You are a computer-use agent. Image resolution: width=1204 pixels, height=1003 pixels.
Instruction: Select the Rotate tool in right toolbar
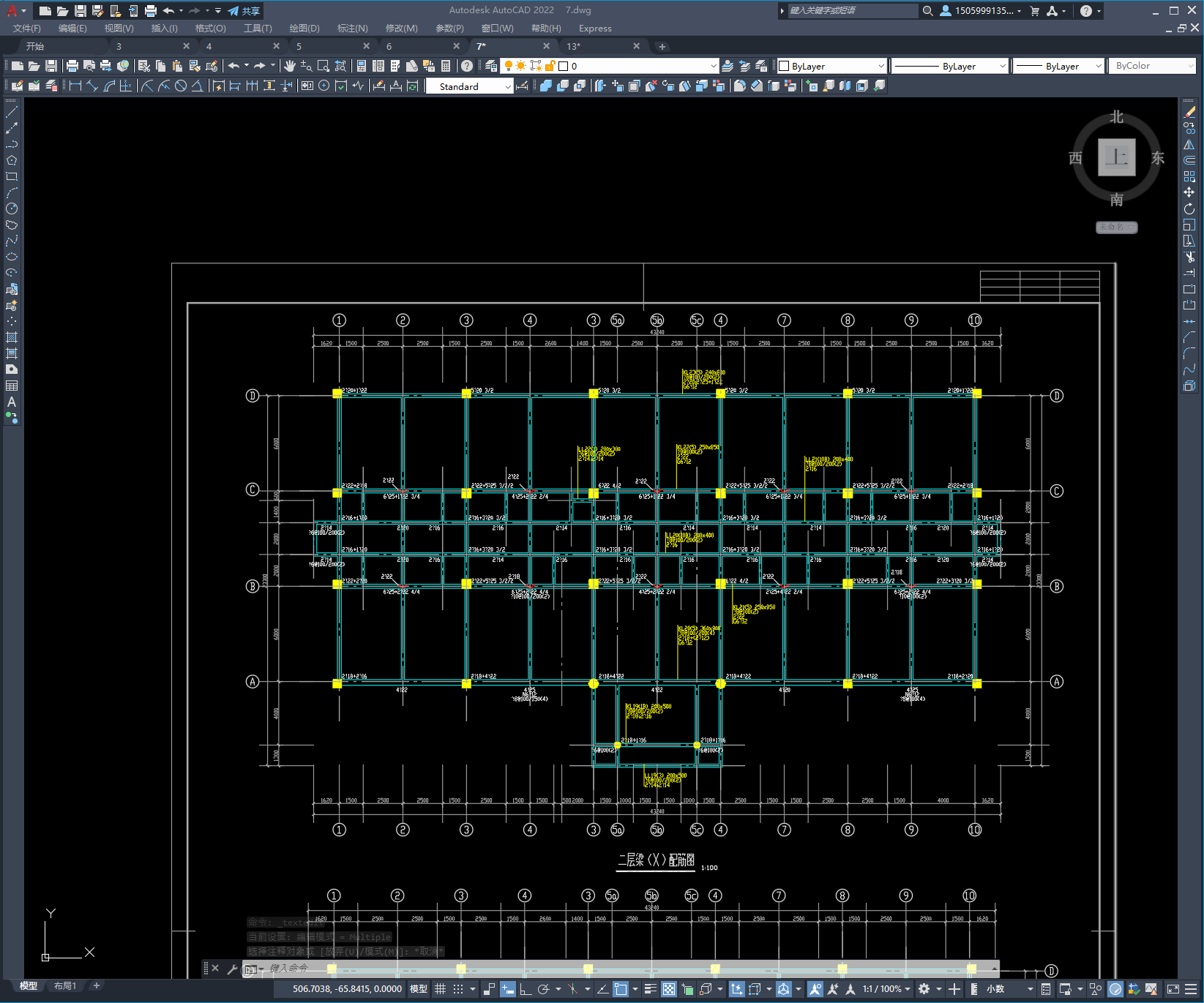click(1189, 209)
